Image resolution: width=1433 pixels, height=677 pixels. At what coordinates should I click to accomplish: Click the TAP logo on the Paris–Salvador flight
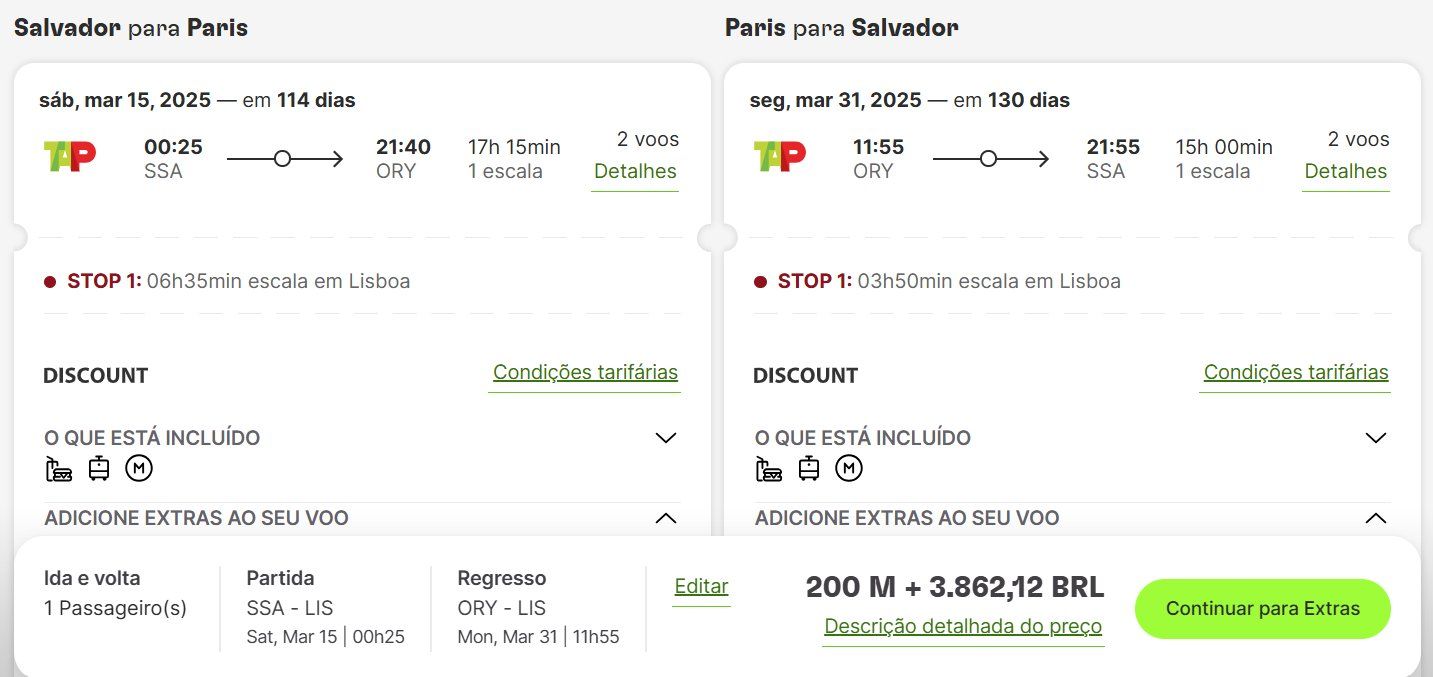click(x=780, y=156)
